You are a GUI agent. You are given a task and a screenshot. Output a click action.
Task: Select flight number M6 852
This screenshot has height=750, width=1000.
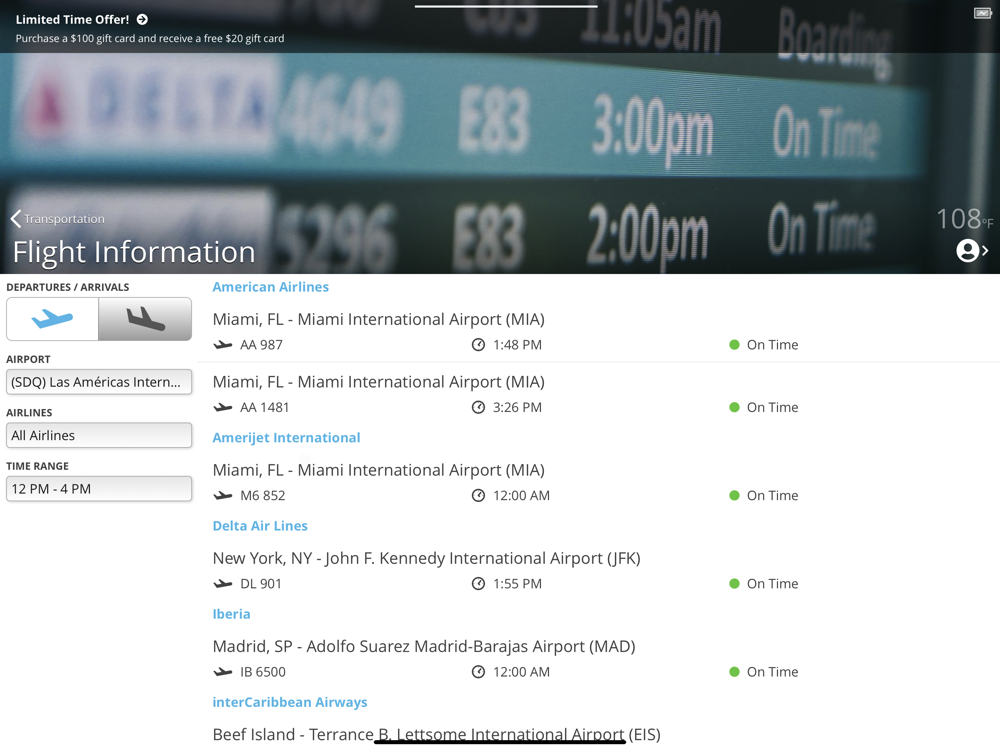click(263, 496)
